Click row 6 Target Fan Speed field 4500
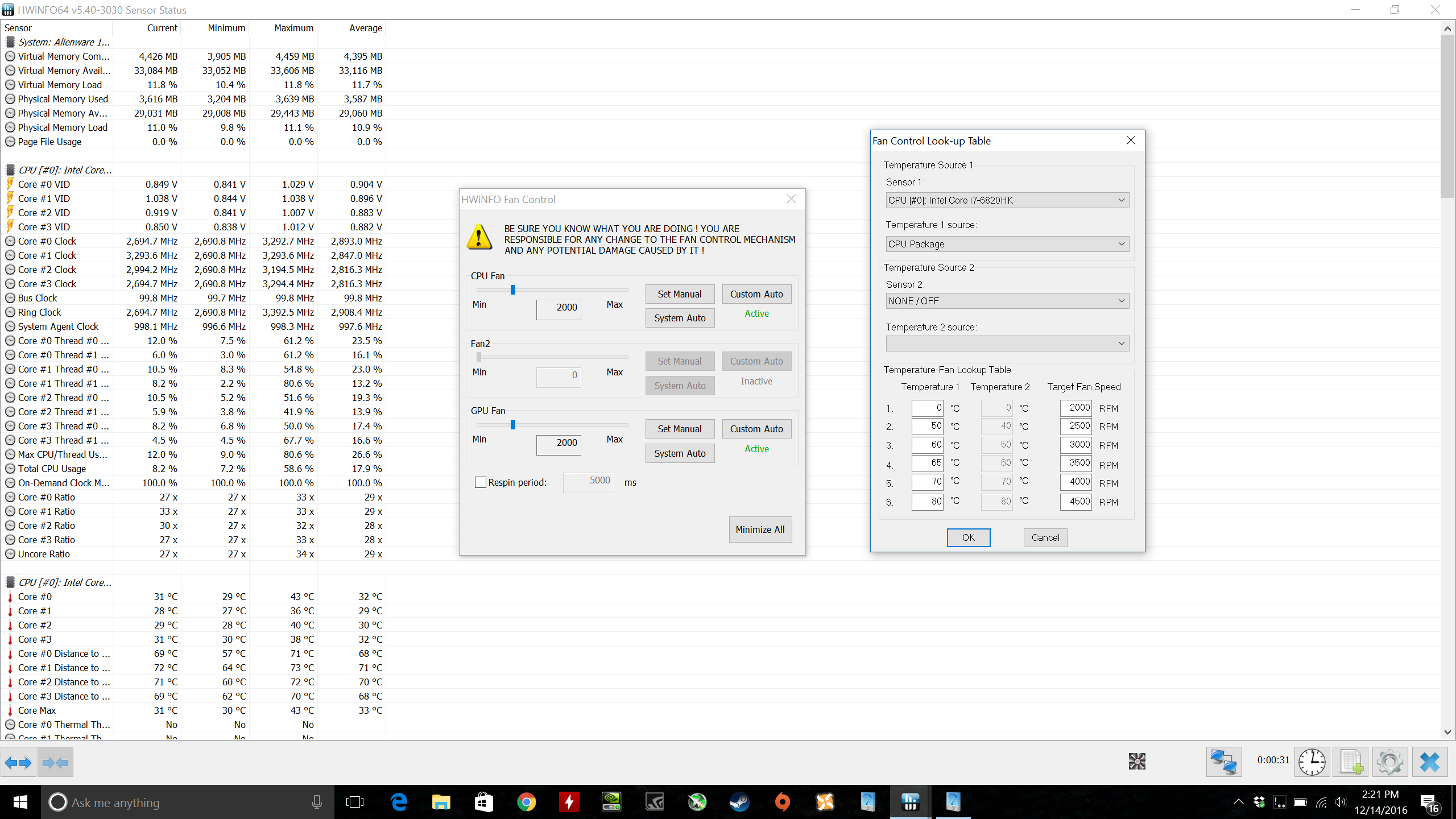This screenshot has width=1456, height=819. pyautogui.click(x=1076, y=502)
